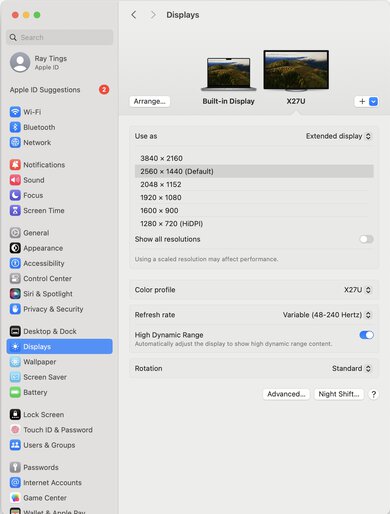Open Screen Saver icon
390x514 pixels.
15,377
